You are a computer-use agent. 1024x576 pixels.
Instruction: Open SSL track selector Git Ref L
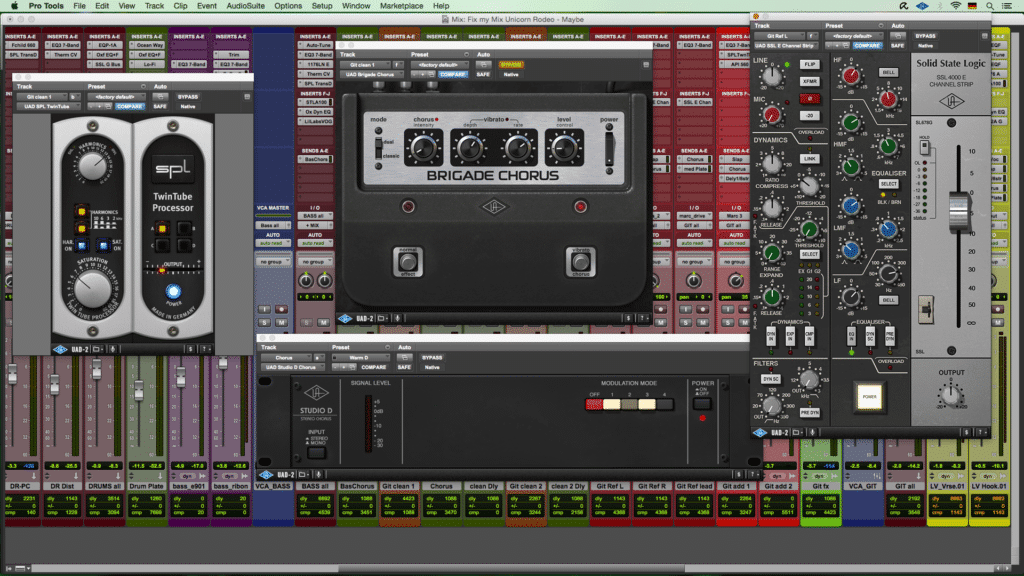[779, 36]
